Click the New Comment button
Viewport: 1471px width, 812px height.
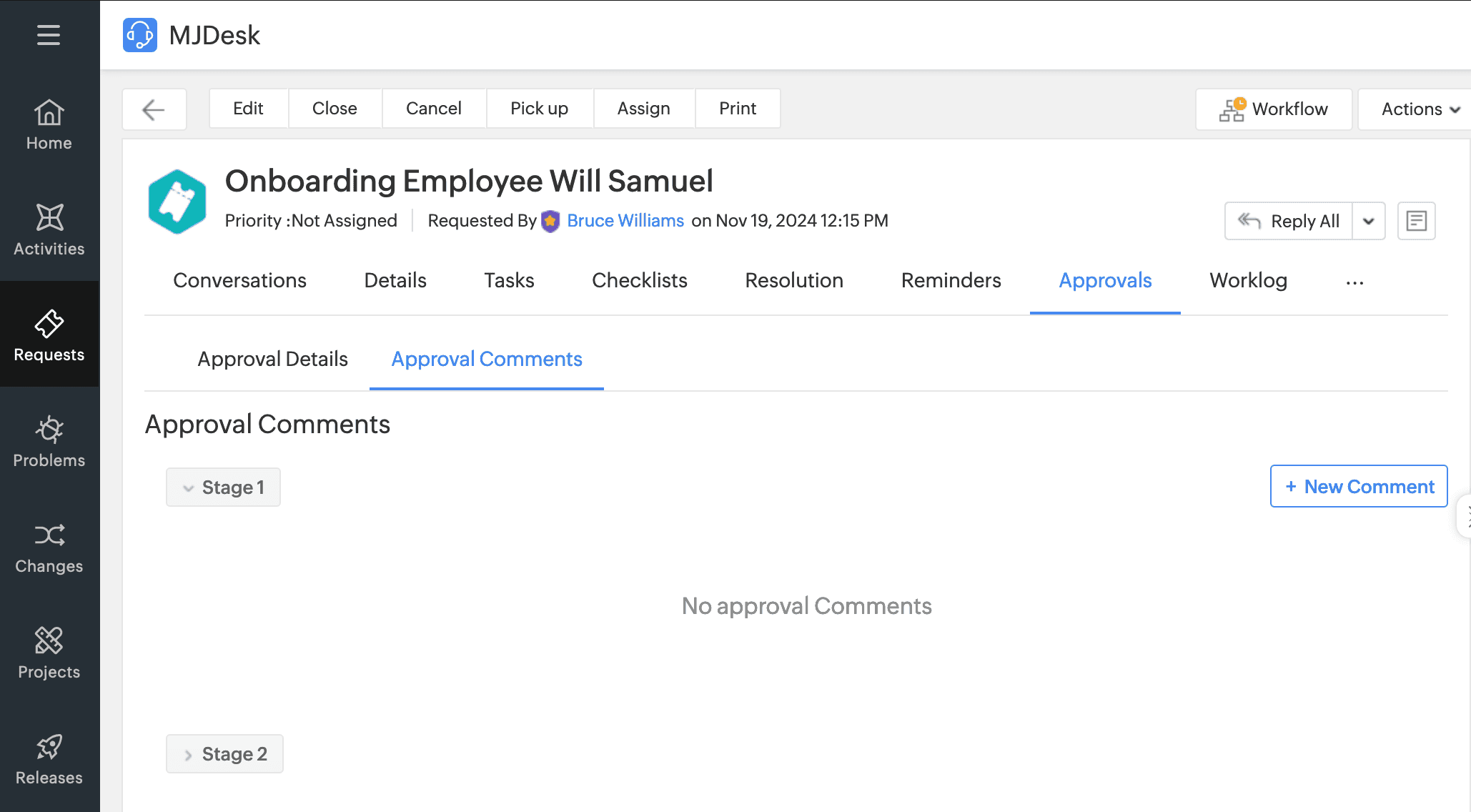[1358, 487]
